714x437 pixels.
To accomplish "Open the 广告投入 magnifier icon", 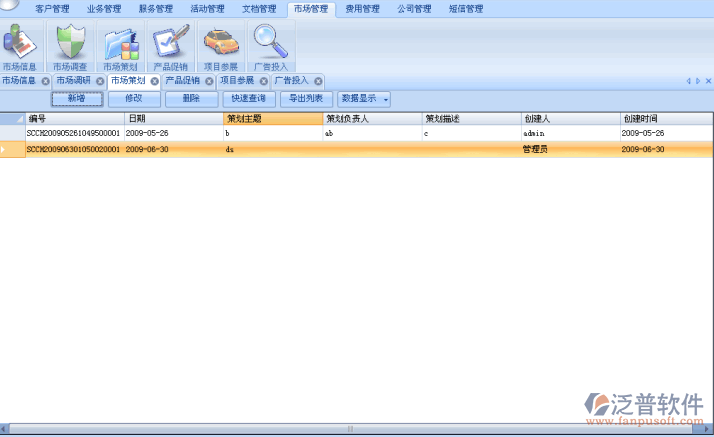I will coord(270,44).
